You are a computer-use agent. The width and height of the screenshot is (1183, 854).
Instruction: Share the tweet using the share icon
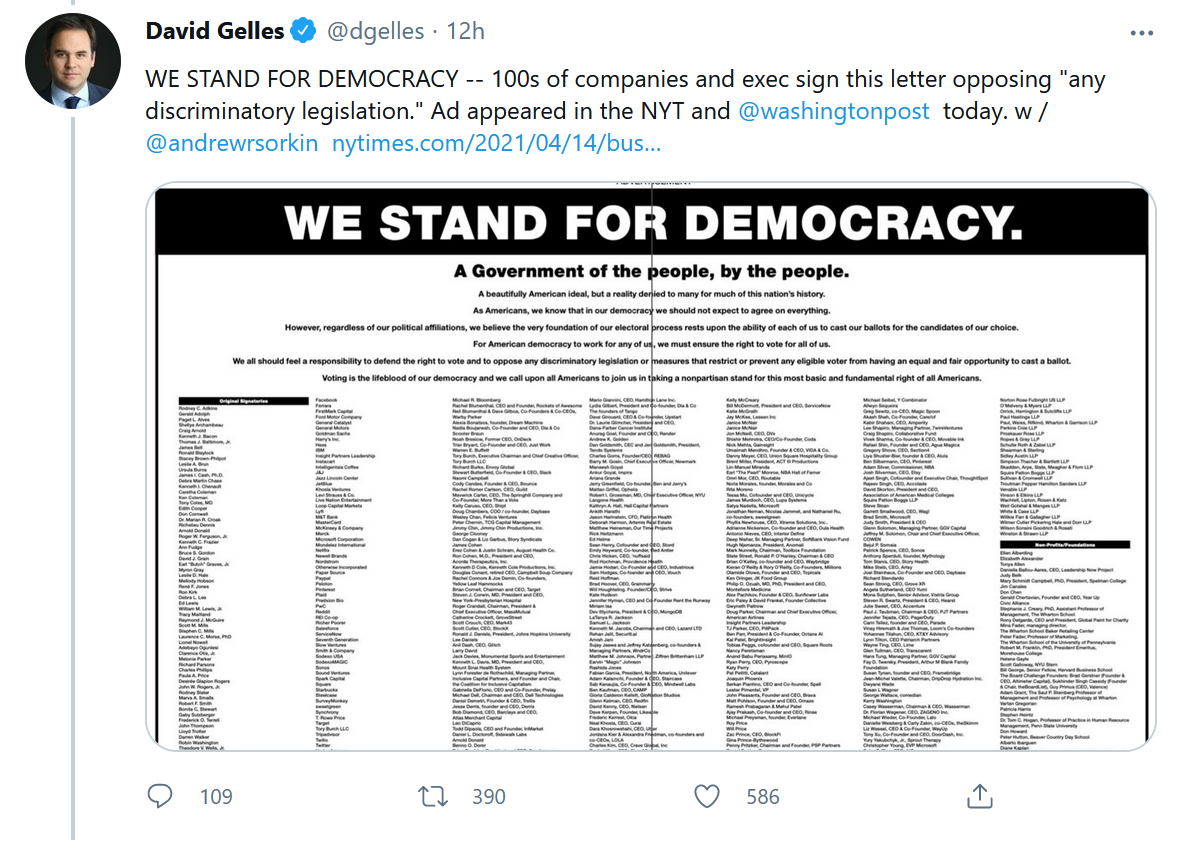(x=980, y=796)
